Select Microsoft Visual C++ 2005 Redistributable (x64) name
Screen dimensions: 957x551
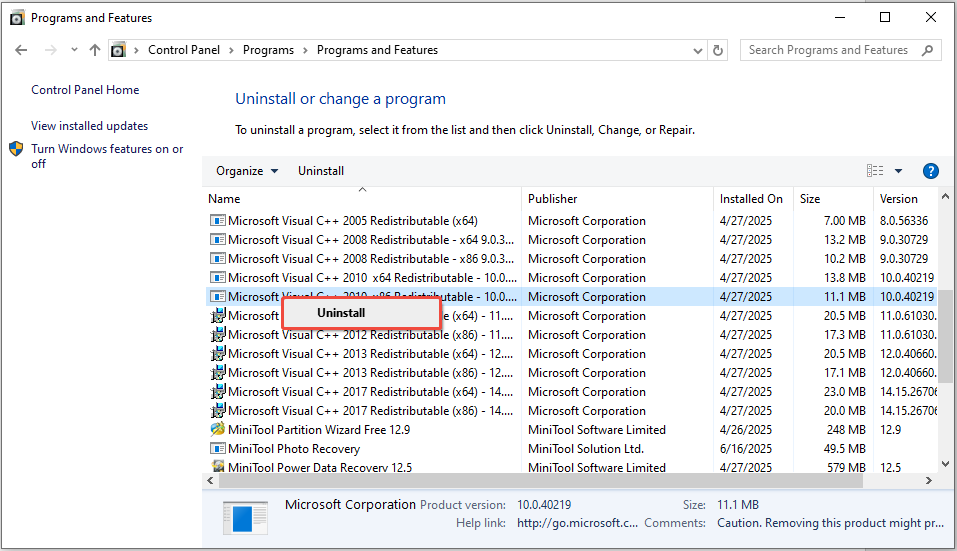pos(353,221)
